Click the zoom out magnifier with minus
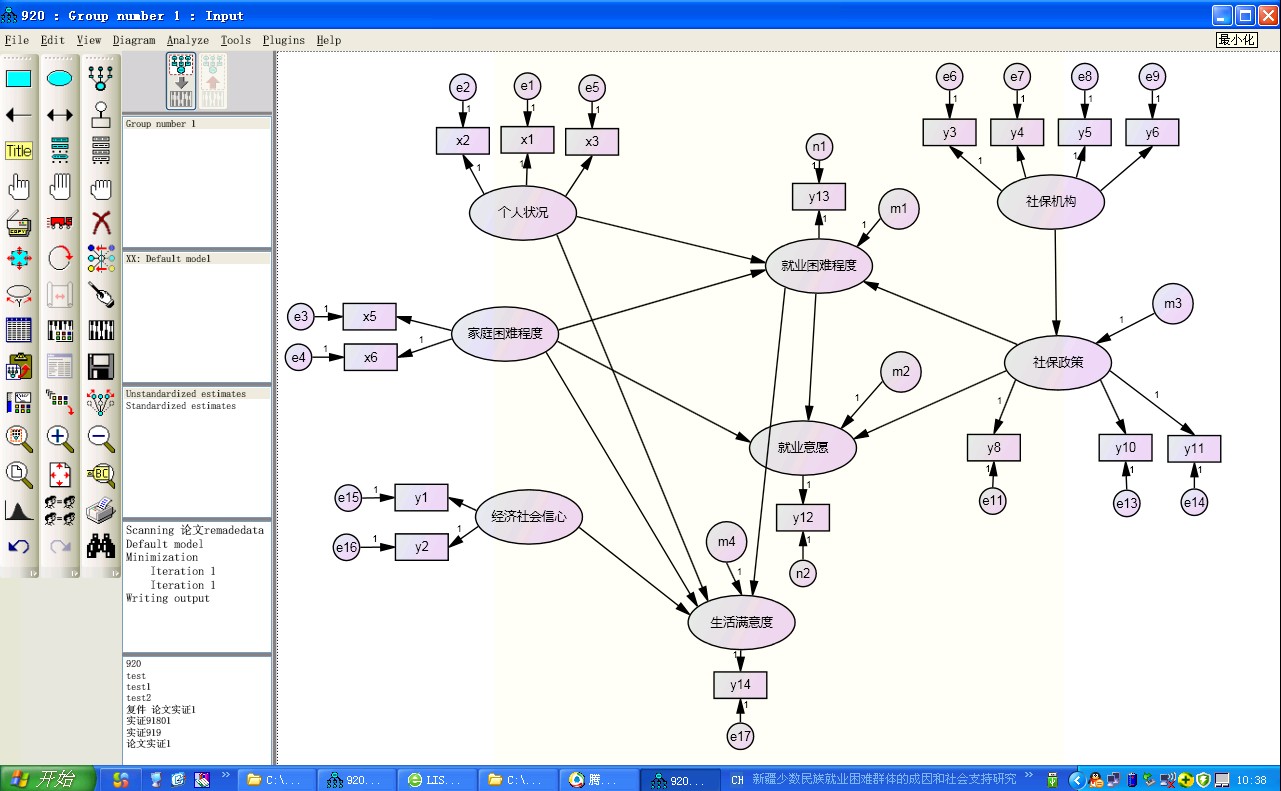 point(100,438)
